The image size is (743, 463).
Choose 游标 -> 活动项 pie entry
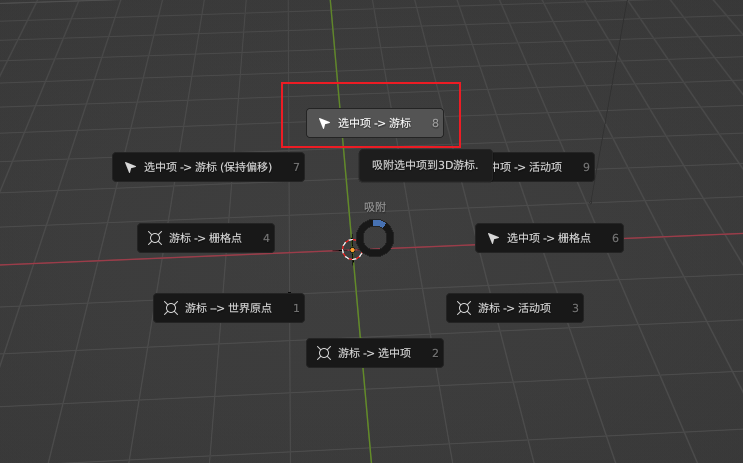(x=514, y=308)
